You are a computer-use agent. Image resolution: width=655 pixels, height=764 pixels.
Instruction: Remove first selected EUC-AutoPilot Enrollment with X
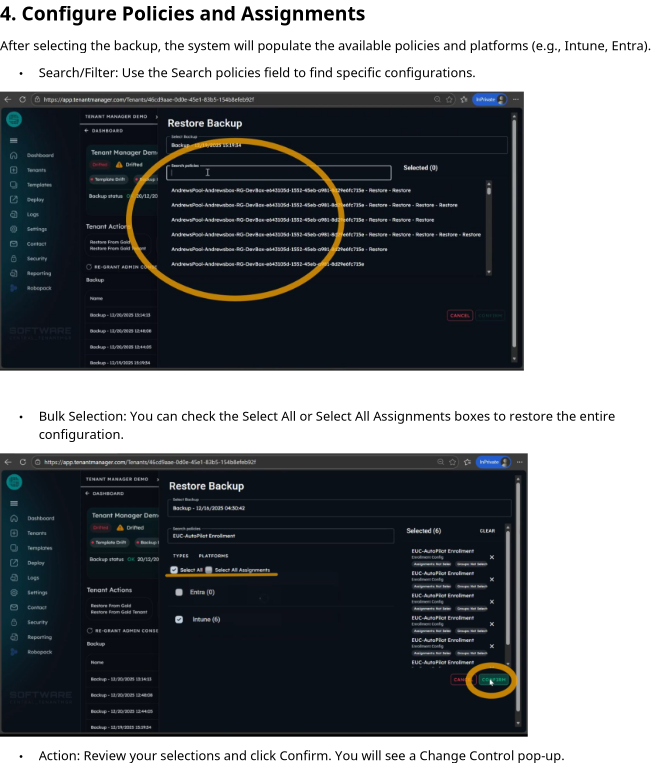491,557
